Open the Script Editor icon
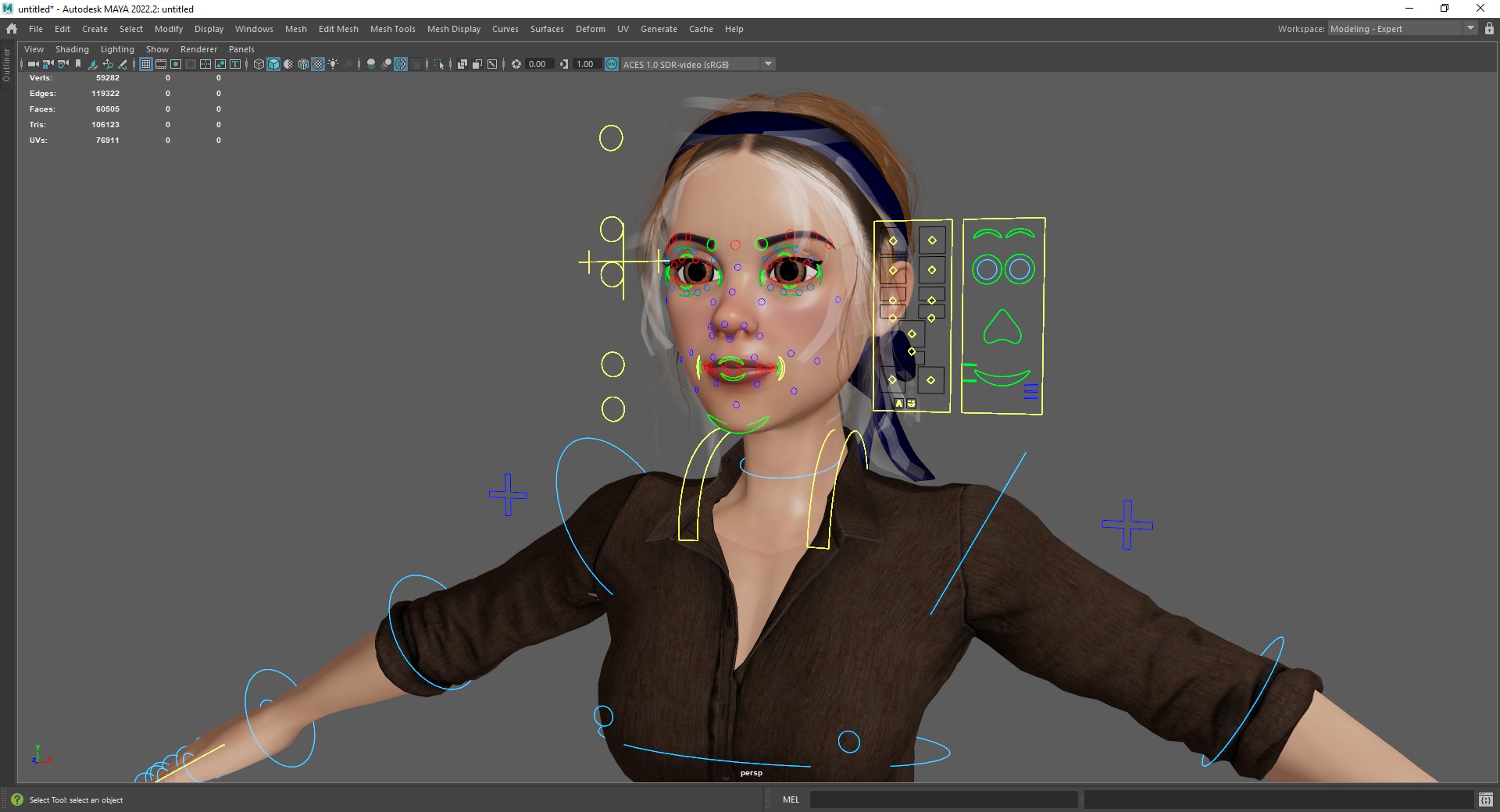This screenshot has height=812, width=1500. [x=1486, y=800]
